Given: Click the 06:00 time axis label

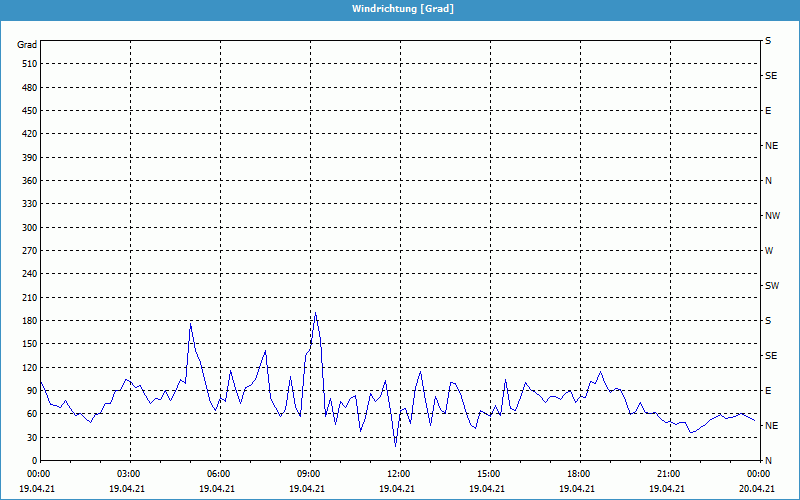Looking at the screenshot, I should pos(219,473).
